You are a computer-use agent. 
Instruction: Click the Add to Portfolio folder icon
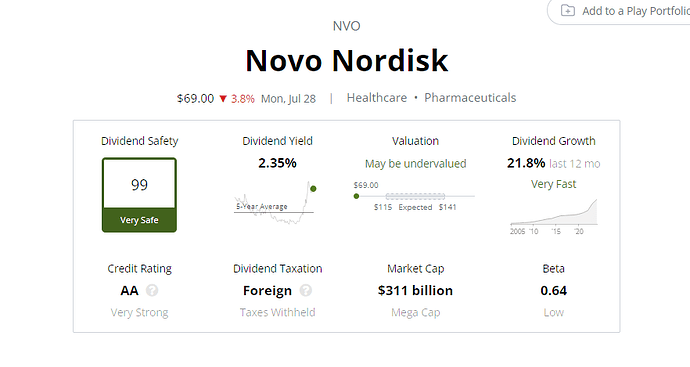click(x=568, y=11)
